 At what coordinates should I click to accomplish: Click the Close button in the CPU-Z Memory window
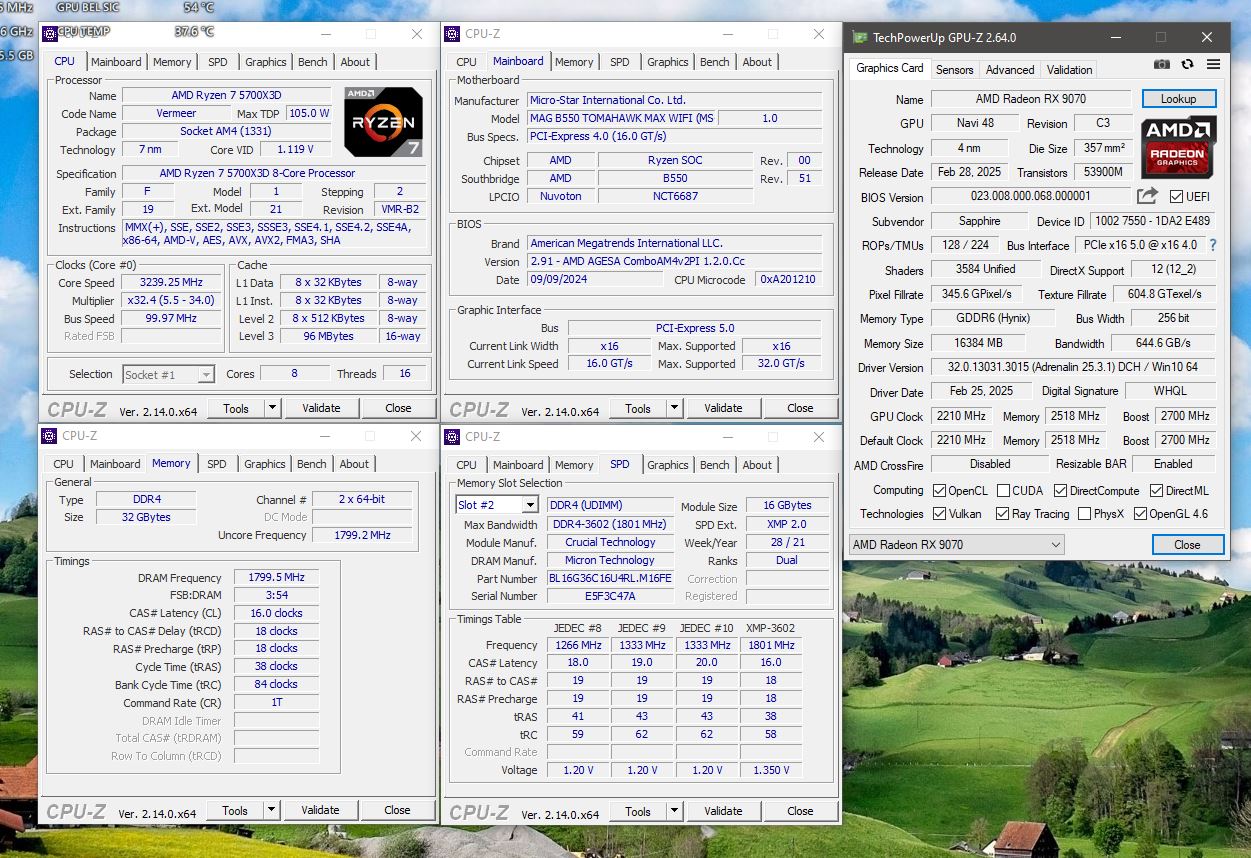point(397,810)
